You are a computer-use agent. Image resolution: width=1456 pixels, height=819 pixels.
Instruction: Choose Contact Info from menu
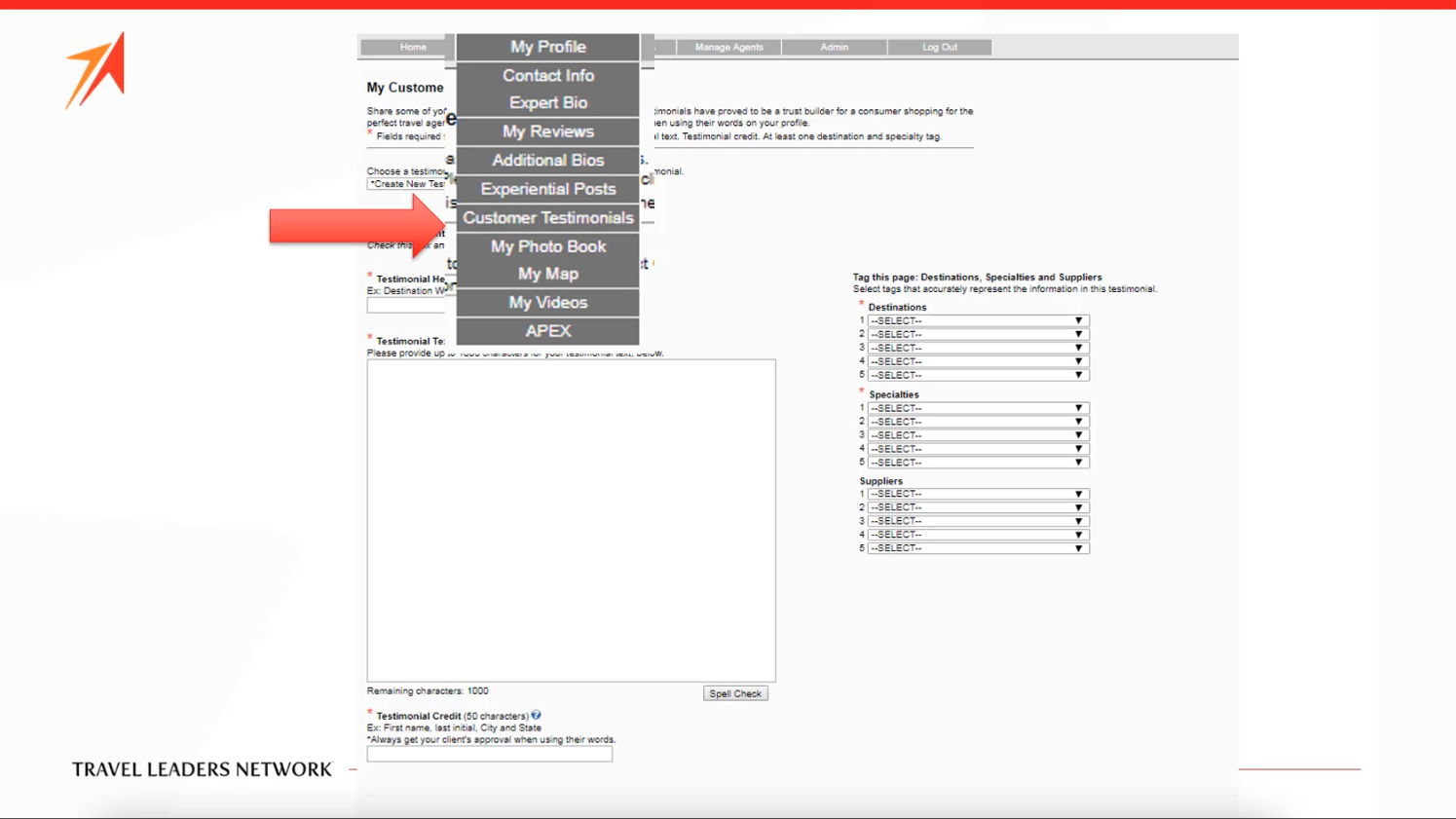(548, 75)
